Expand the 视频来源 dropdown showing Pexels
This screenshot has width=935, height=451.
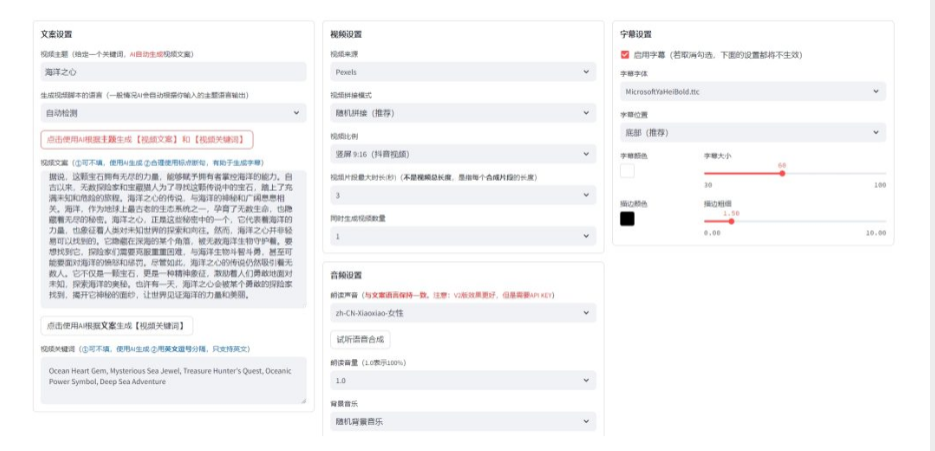(462, 72)
